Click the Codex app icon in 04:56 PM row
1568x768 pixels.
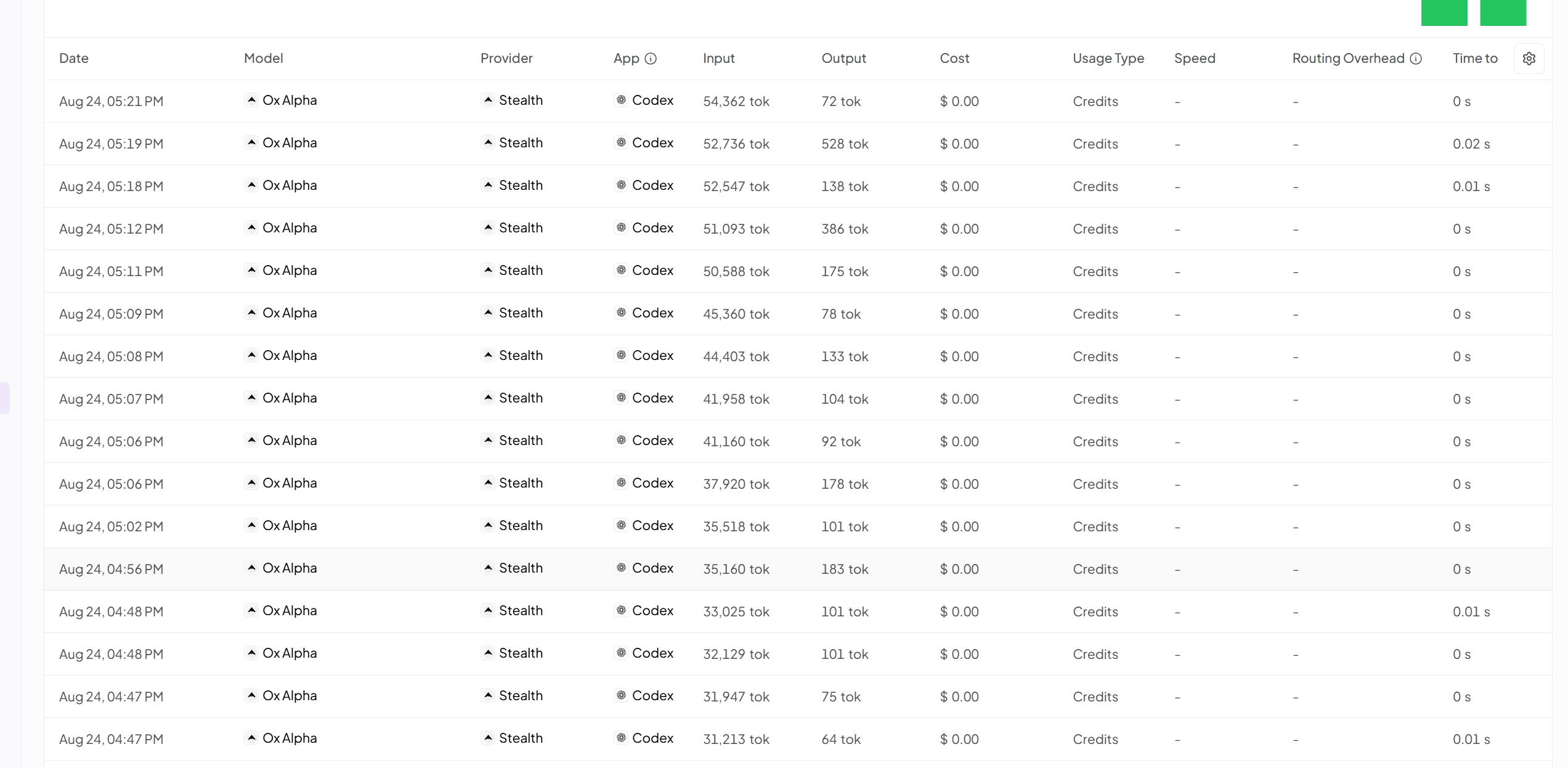[x=621, y=568]
